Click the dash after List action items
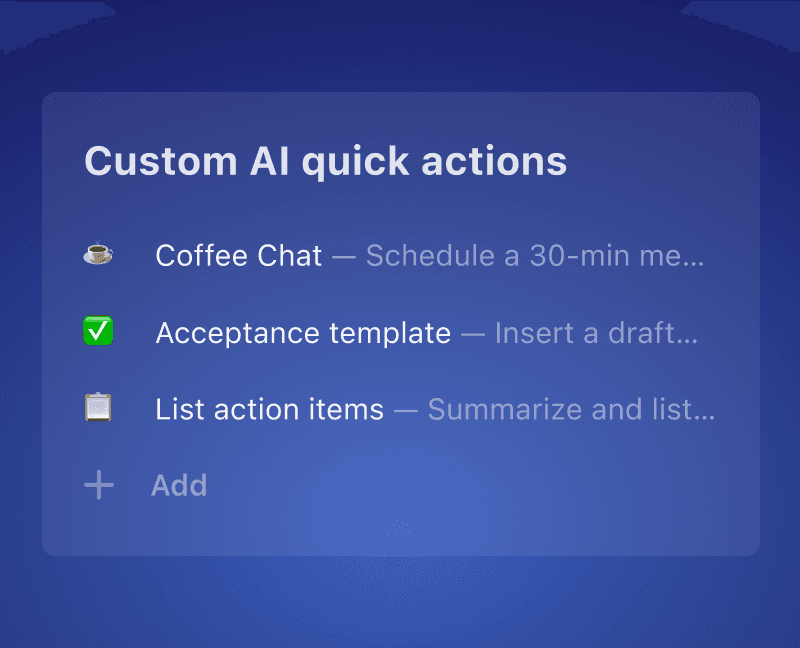The image size is (800, 648). click(x=406, y=410)
